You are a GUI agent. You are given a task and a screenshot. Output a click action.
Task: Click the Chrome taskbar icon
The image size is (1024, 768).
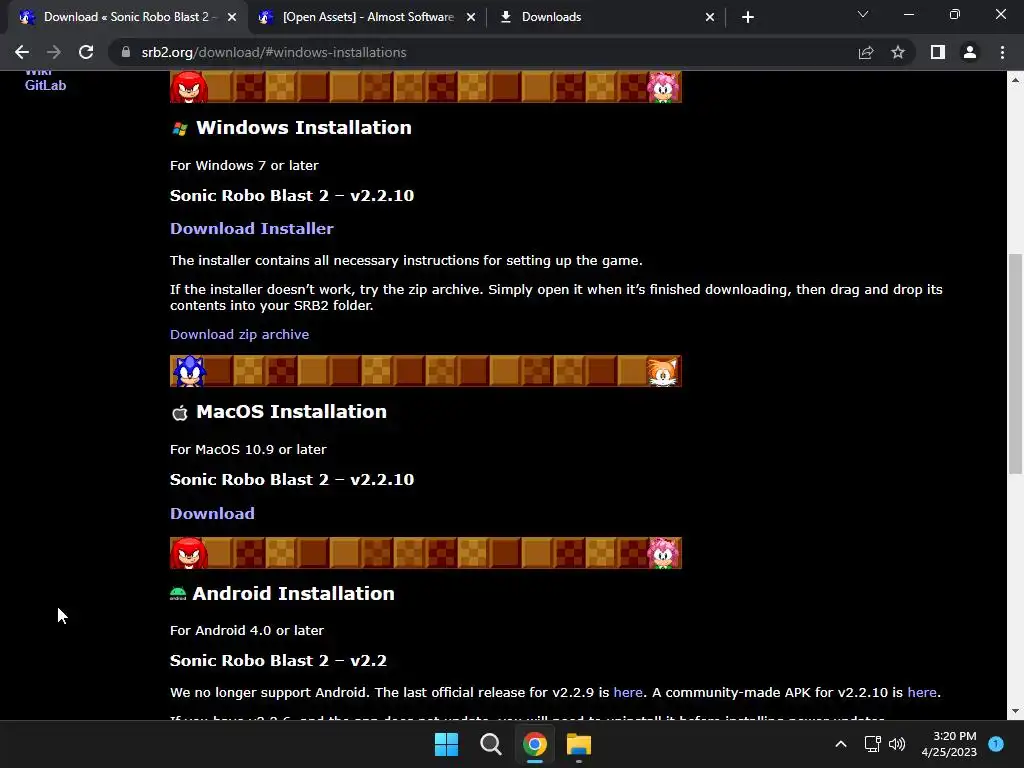(535, 744)
